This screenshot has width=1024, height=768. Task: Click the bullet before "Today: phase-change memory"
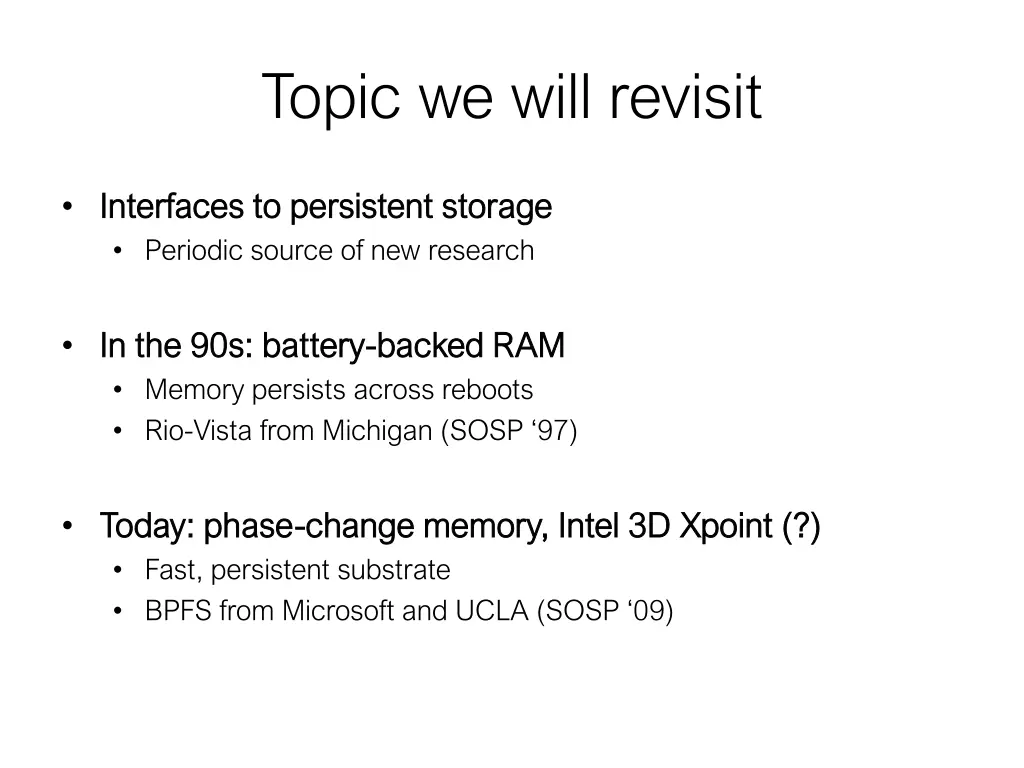tap(67, 527)
